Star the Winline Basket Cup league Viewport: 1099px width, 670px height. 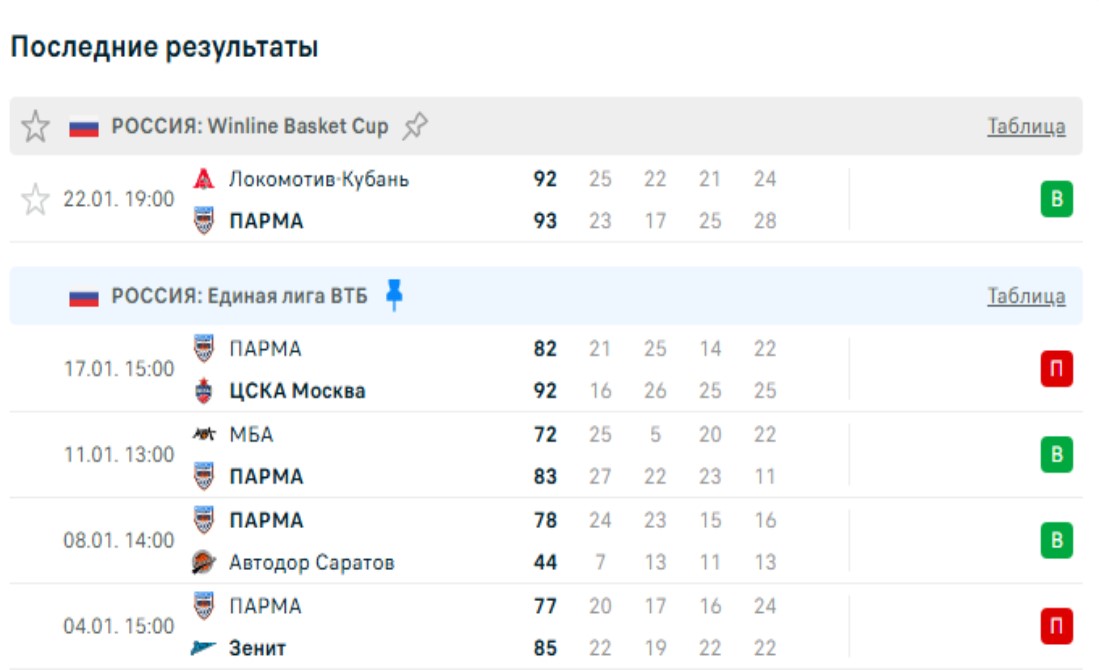pyautogui.click(x=35, y=127)
